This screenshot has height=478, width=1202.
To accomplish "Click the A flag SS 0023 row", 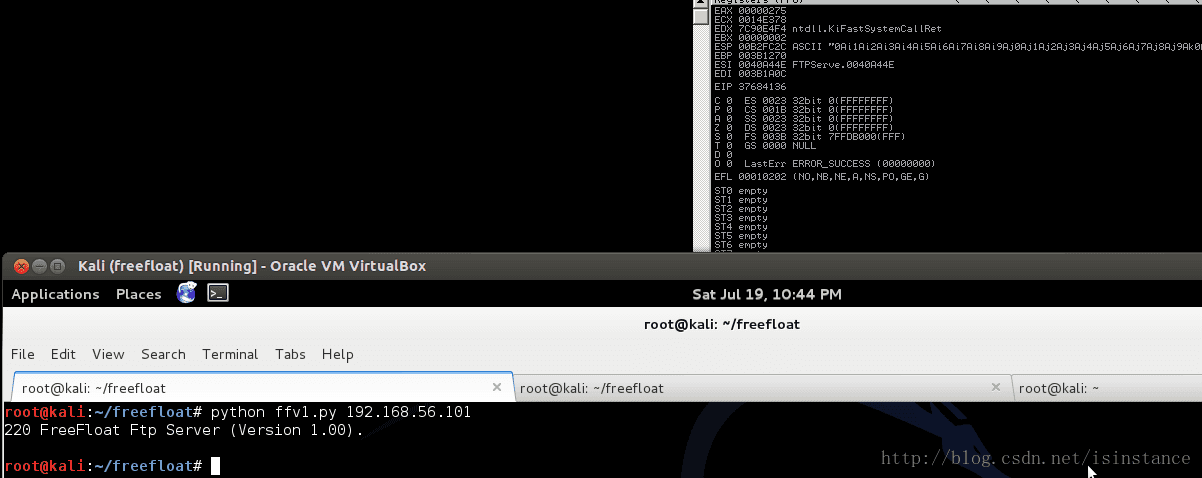I will pos(804,119).
